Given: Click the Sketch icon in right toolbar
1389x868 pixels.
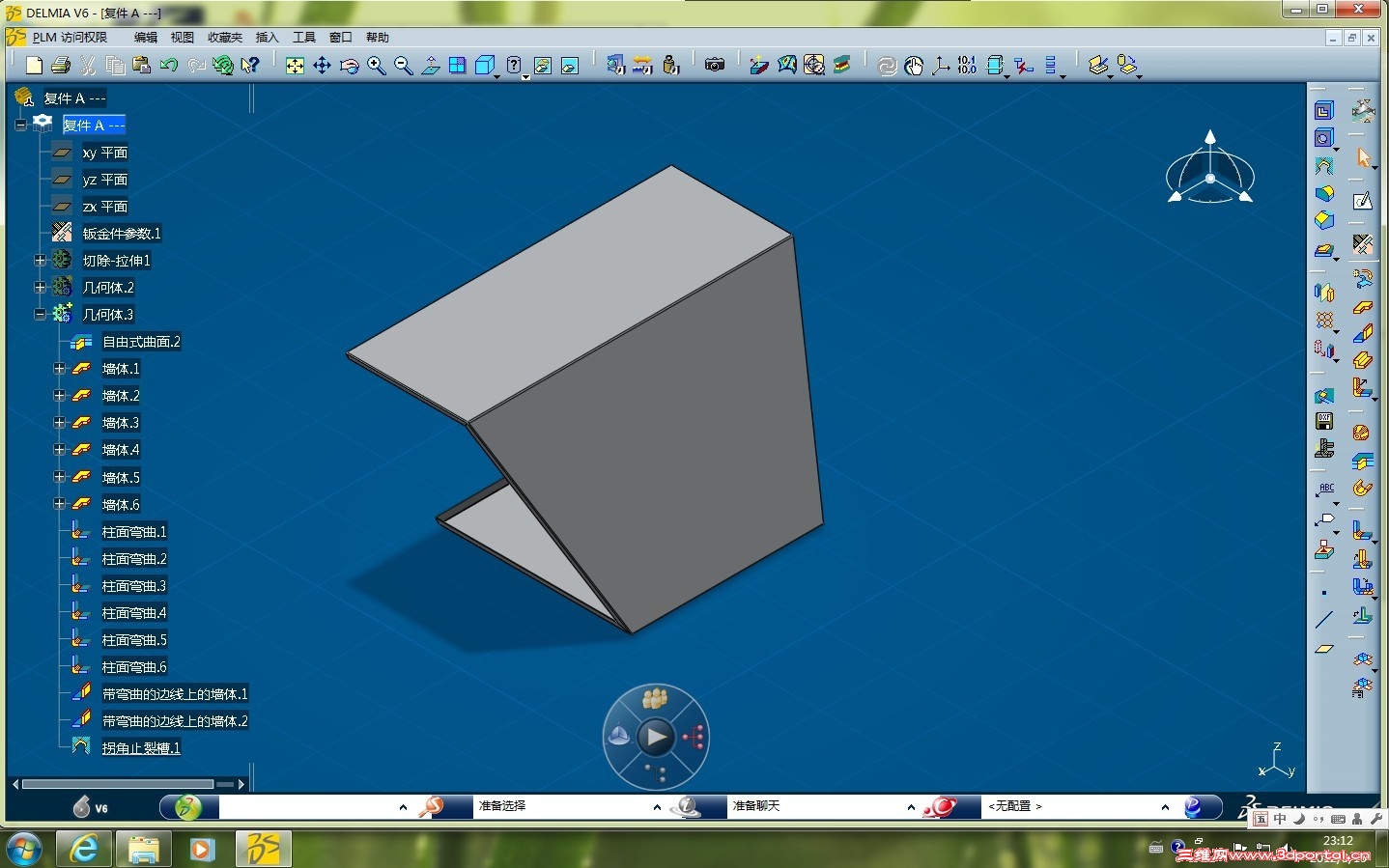Looking at the screenshot, I should point(1363,201).
